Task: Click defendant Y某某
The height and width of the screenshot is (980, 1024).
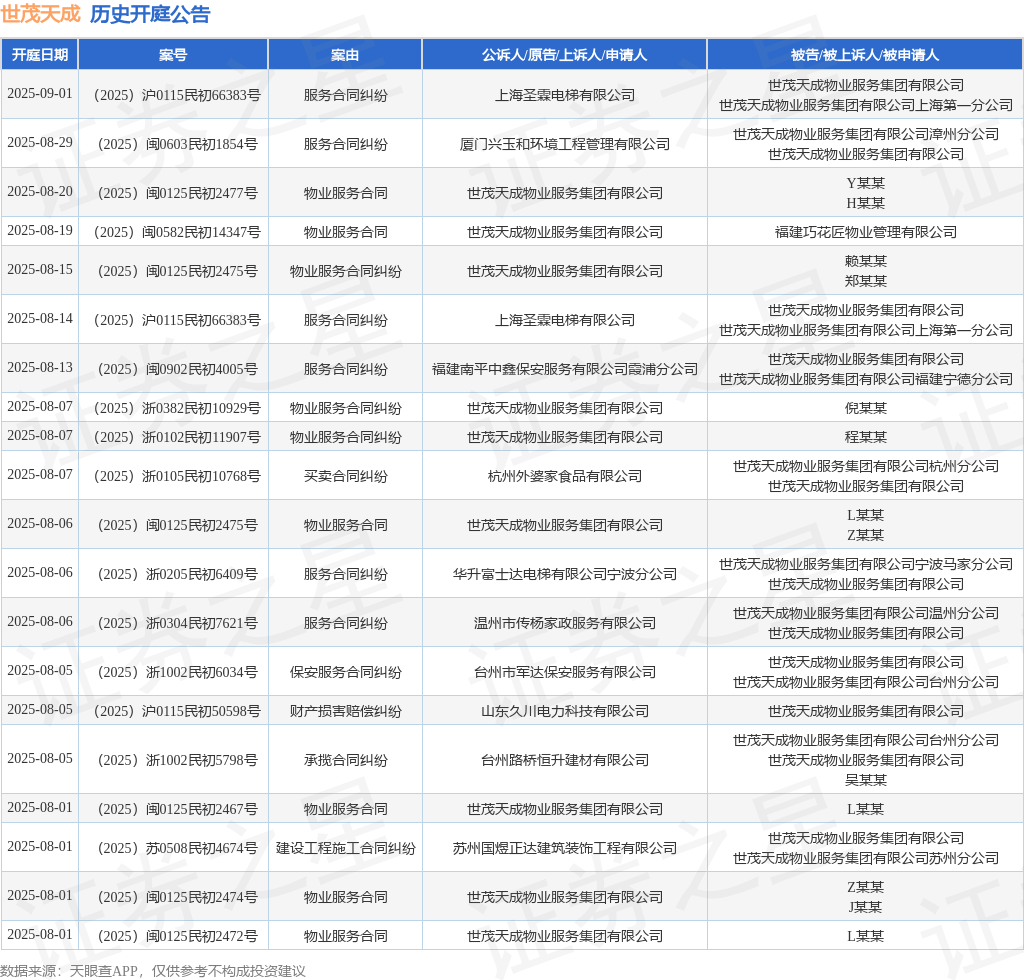Action: (x=865, y=183)
